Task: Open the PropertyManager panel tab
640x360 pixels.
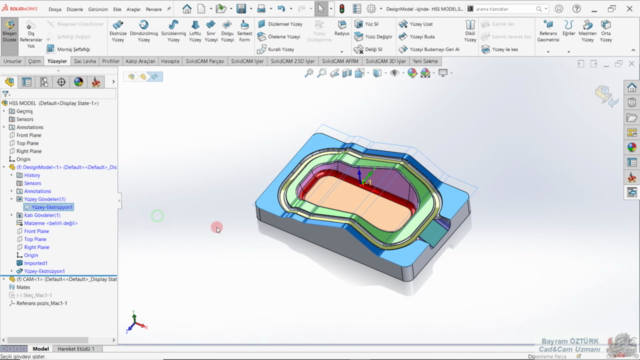Action: (x=27, y=82)
